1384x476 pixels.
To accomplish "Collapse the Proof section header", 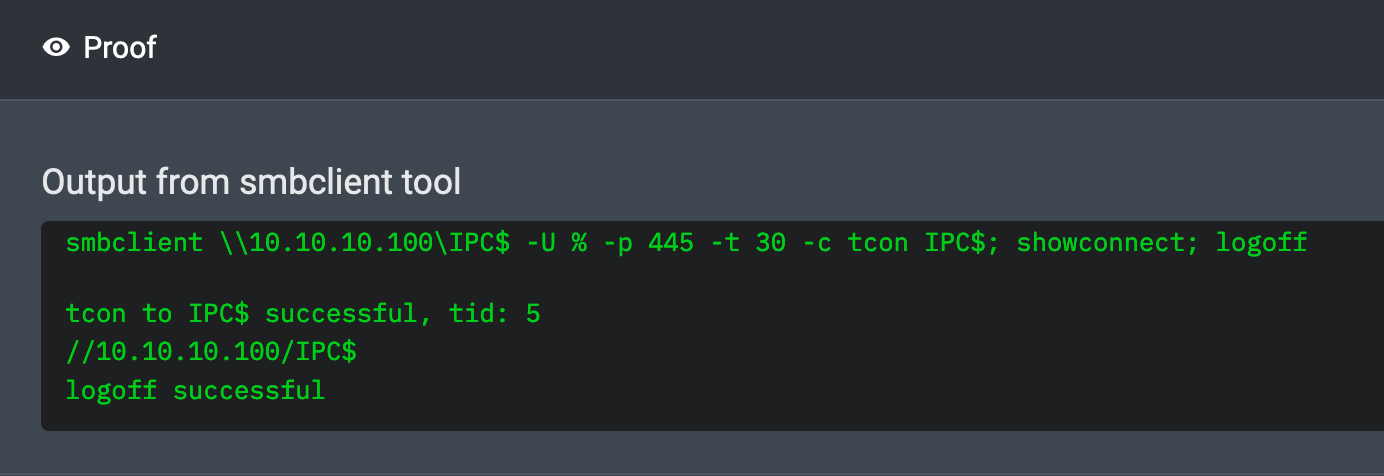I will 692,49.
